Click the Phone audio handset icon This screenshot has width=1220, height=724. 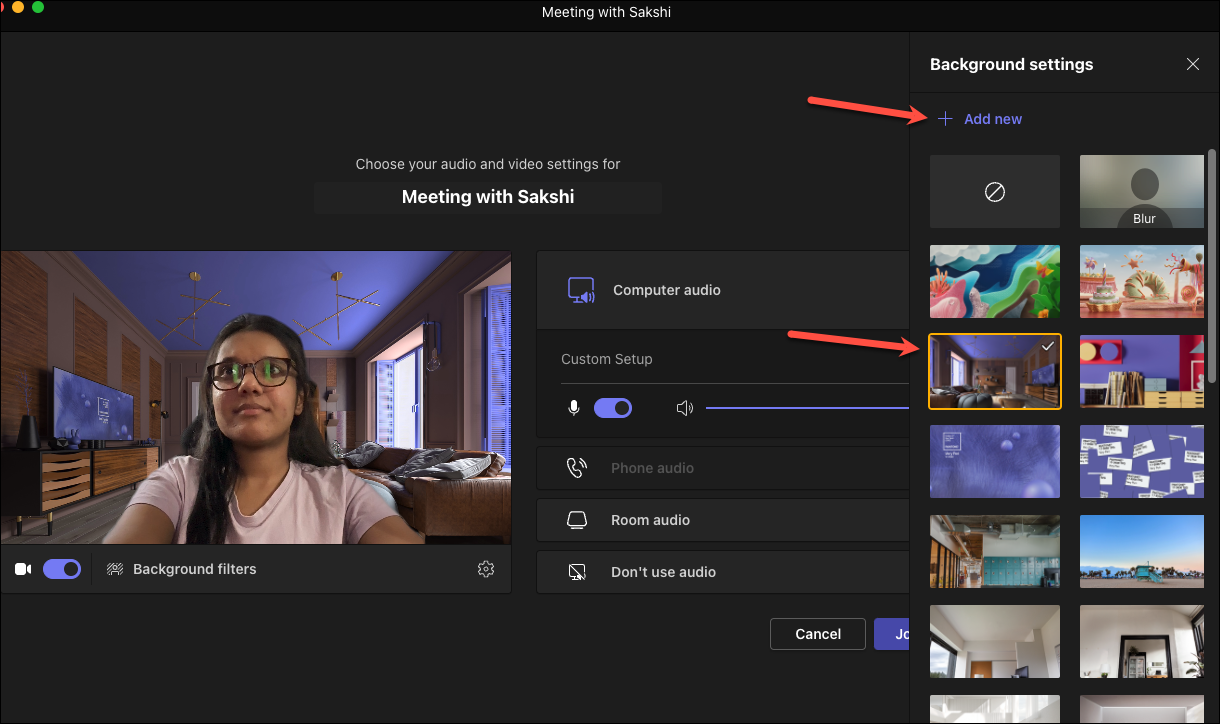(577, 468)
